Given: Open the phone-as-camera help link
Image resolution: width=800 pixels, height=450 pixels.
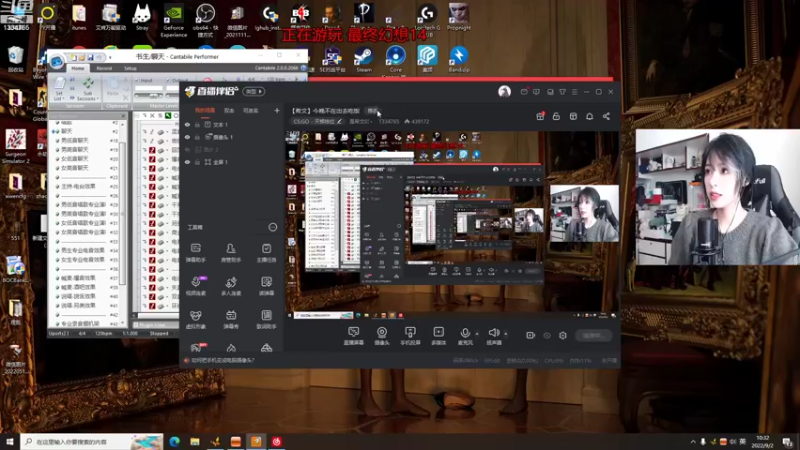Looking at the screenshot, I should coord(222,360).
